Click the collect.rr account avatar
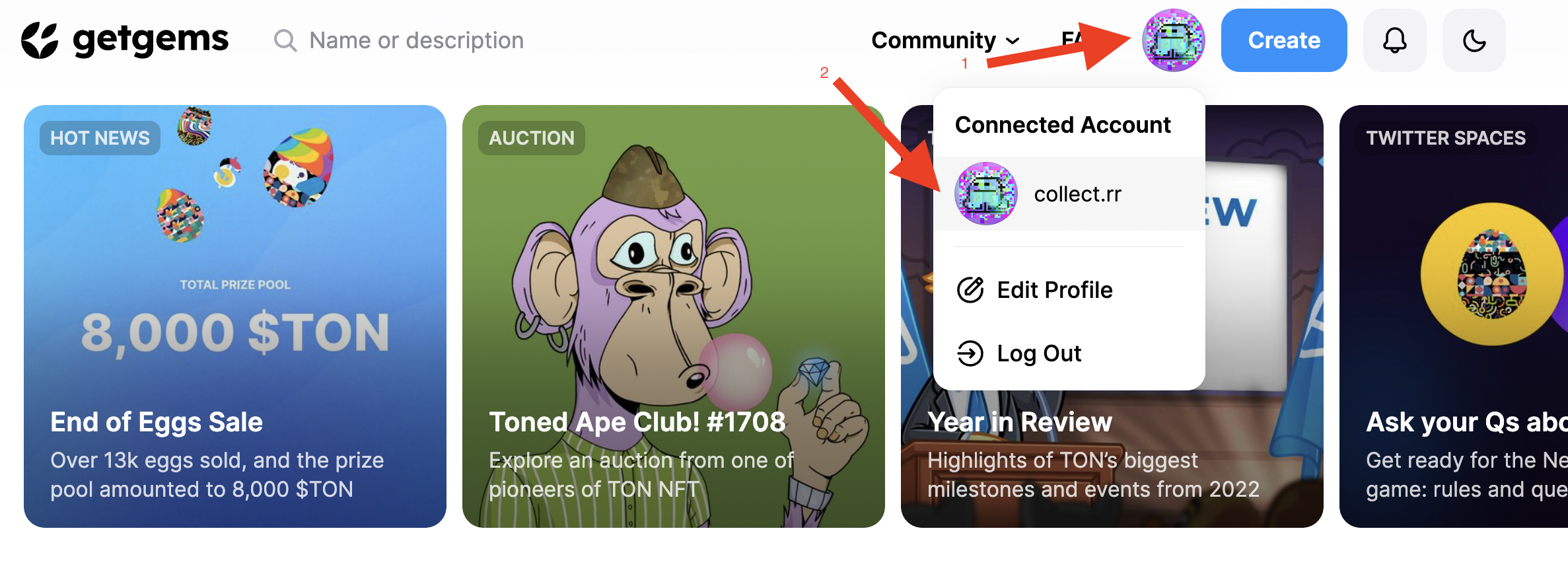 986,194
